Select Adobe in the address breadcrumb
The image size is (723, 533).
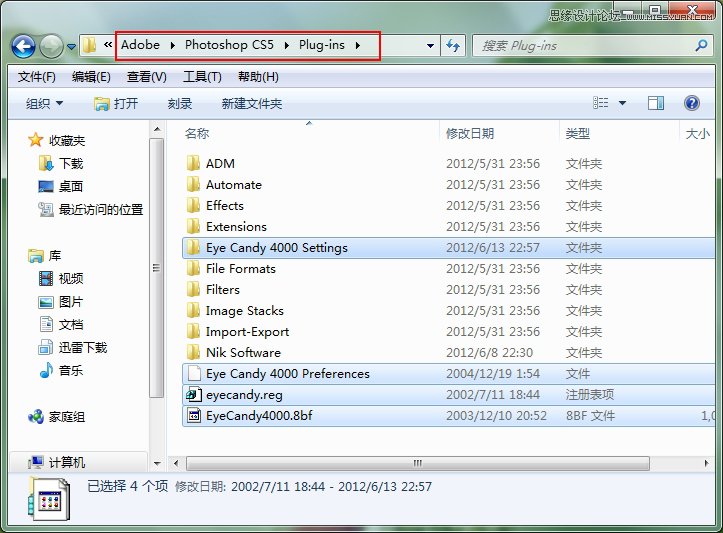pos(140,45)
